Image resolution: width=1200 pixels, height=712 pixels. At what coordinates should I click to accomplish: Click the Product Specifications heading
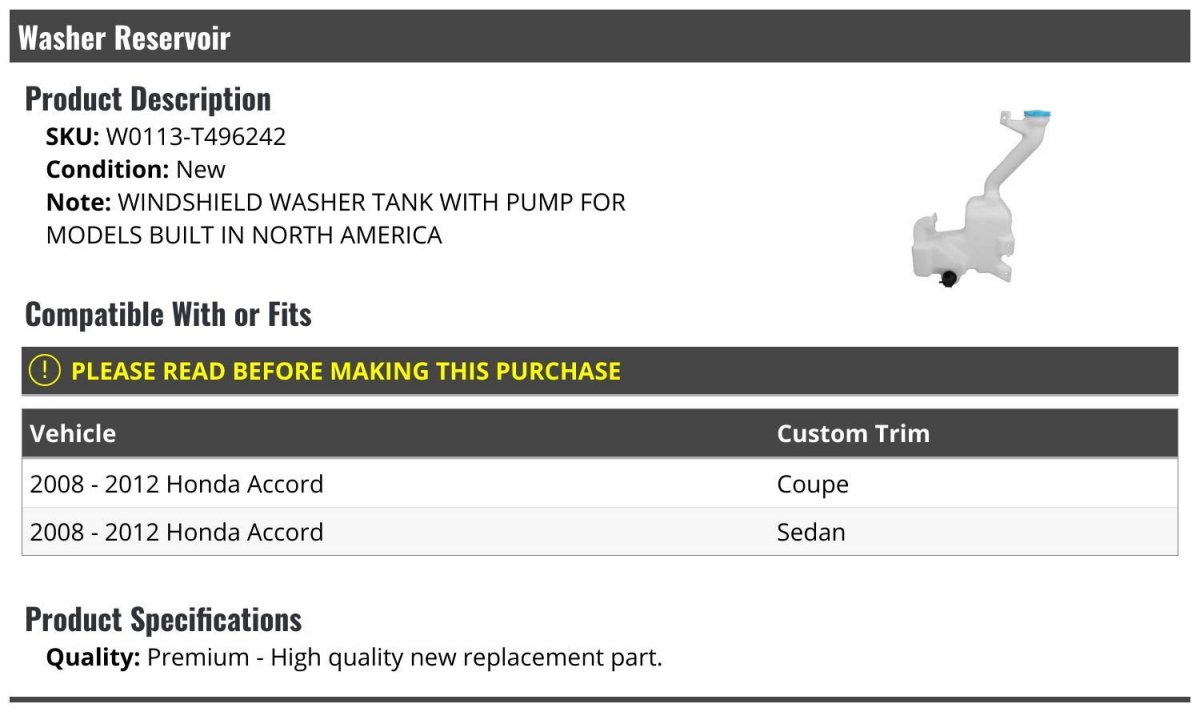pos(163,620)
